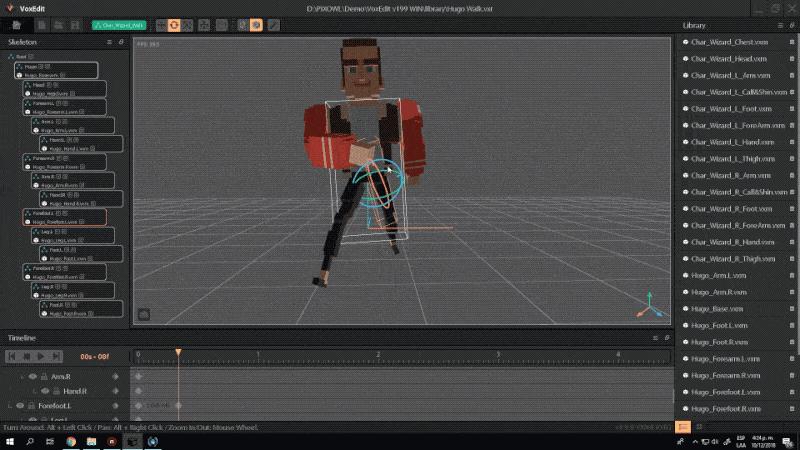Hide the Hand.R timeline track
800x450 pixels.
46,391
